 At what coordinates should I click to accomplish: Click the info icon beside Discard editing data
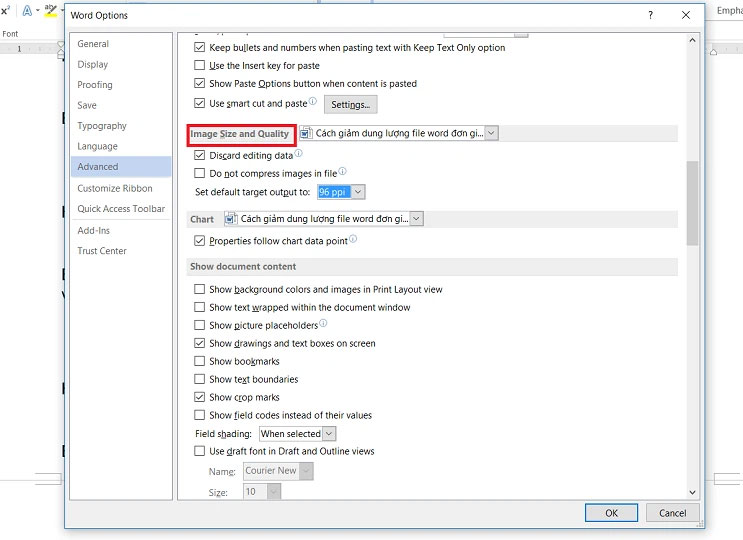pos(299,154)
